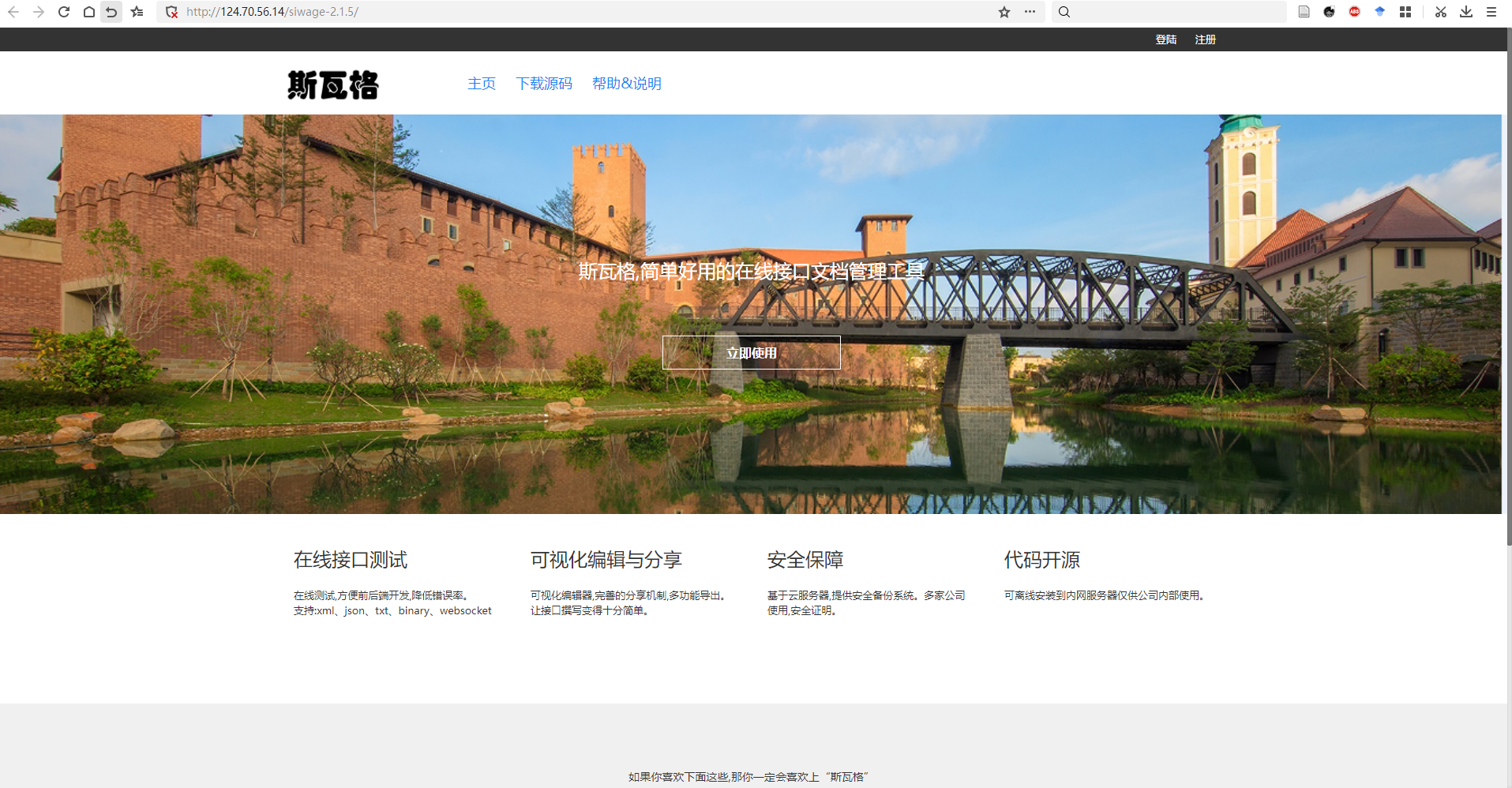Open the Tampermonkey-style black round extension icon

(x=1330, y=12)
